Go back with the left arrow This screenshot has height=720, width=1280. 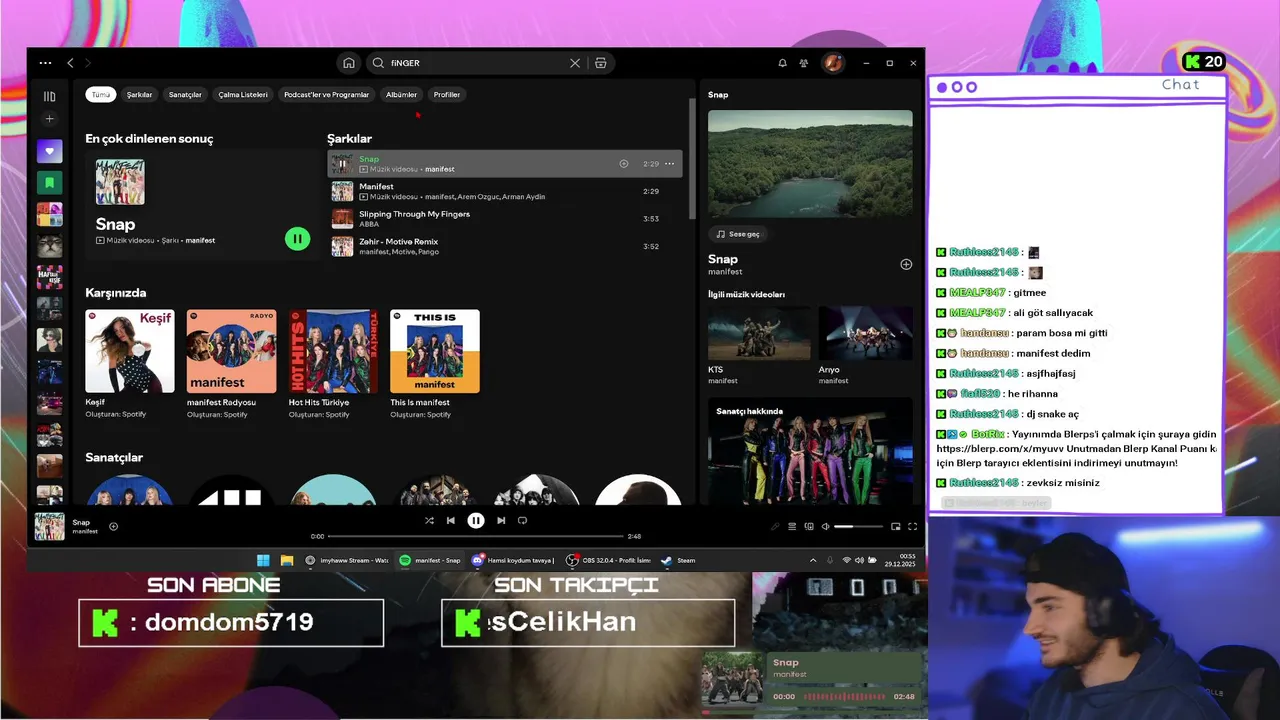click(70, 63)
